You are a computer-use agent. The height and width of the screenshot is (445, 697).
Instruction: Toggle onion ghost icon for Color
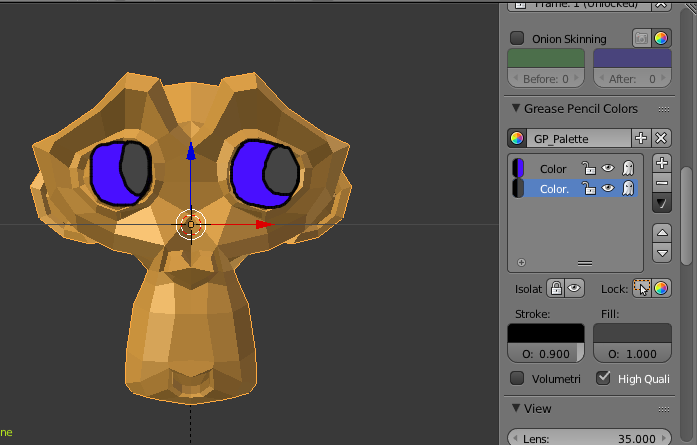point(628,168)
